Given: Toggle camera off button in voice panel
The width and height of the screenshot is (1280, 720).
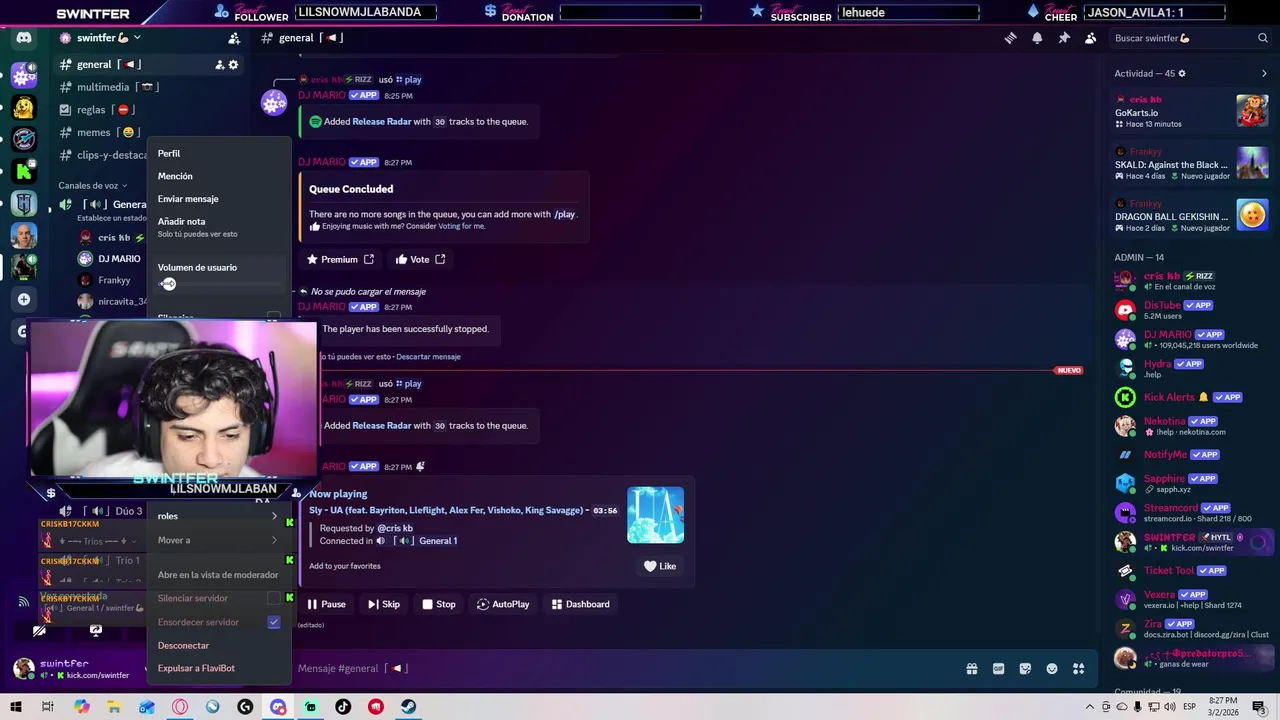Looking at the screenshot, I should 39,631.
